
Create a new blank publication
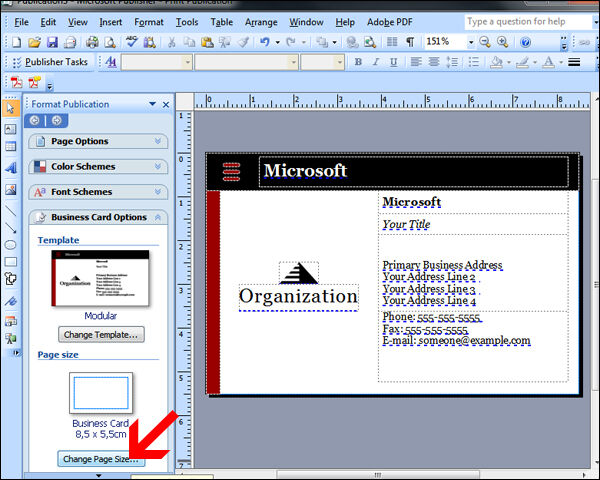[x=16, y=42]
